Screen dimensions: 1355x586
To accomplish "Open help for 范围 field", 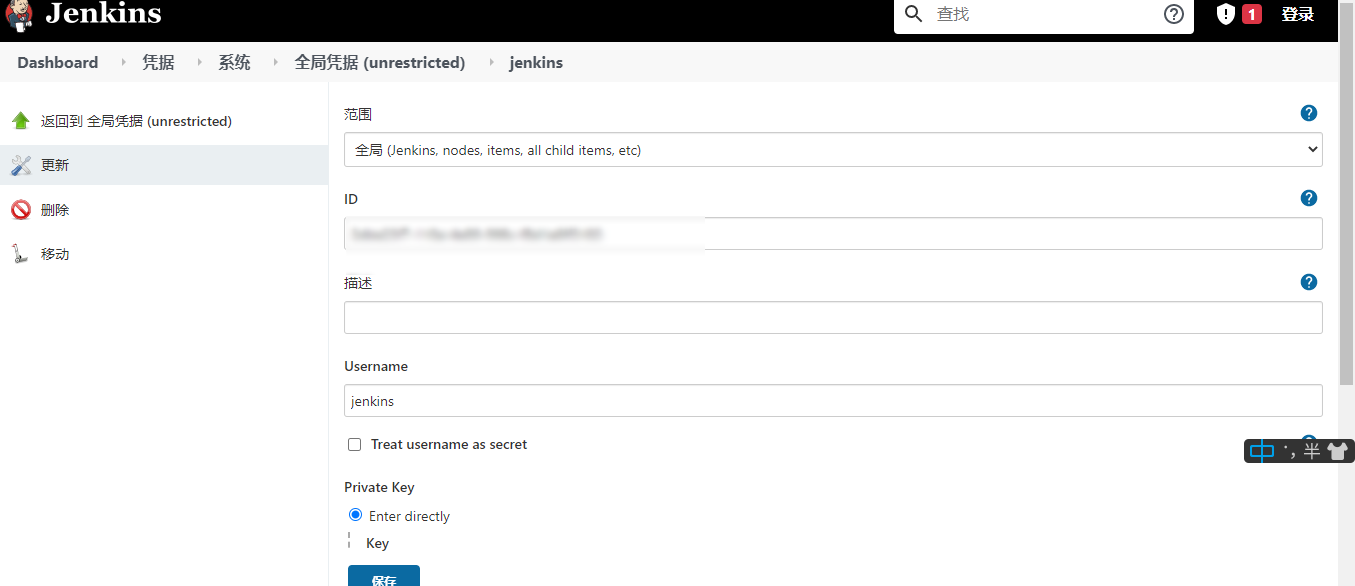I will (x=1309, y=113).
